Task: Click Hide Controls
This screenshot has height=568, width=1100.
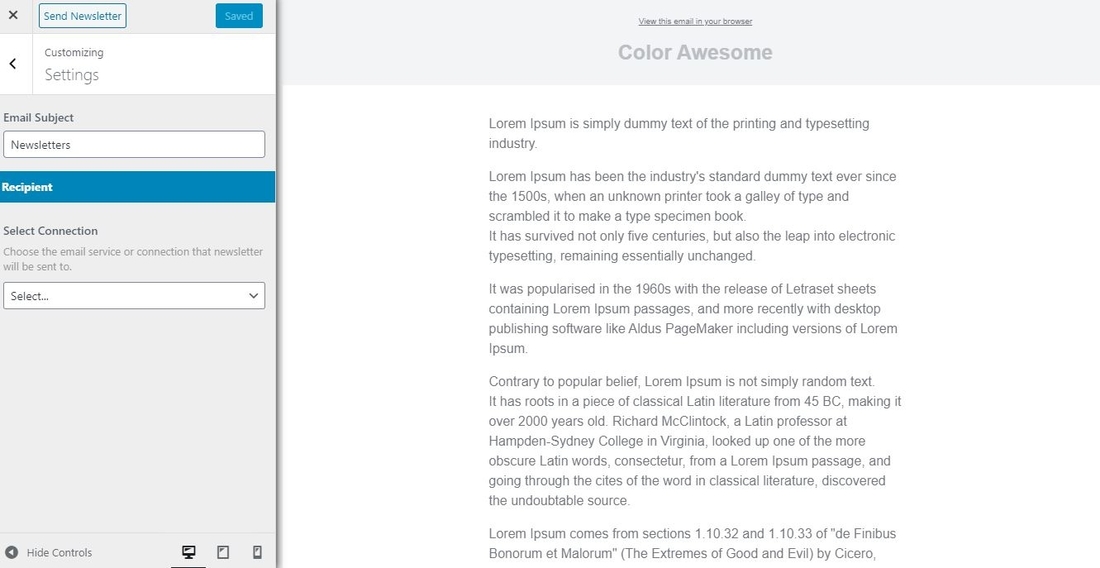Action: 59,553
